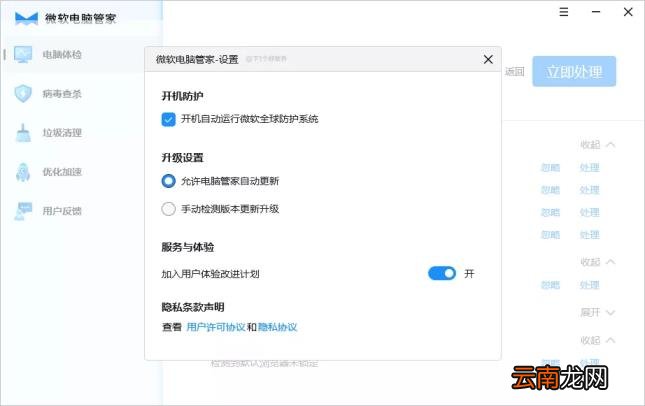Open the 隐私协议 link
Screen dimensions: 645x406
[278, 327]
